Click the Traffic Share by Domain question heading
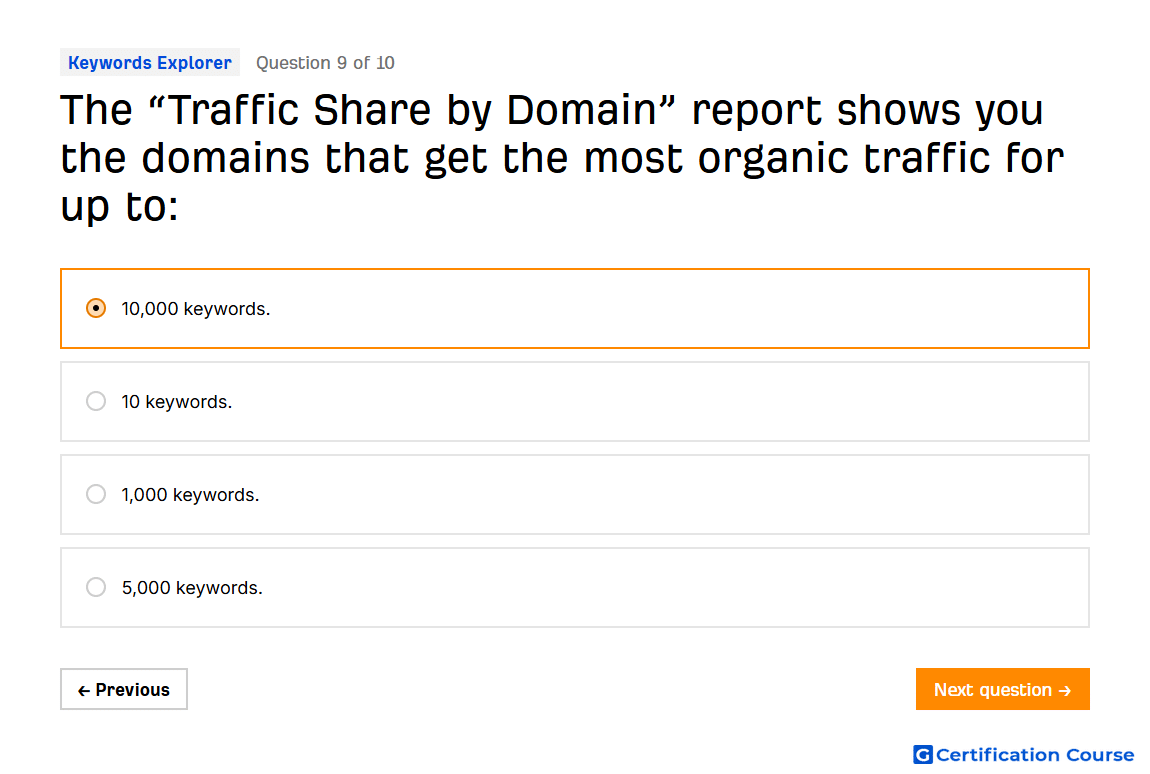 (562, 158)
